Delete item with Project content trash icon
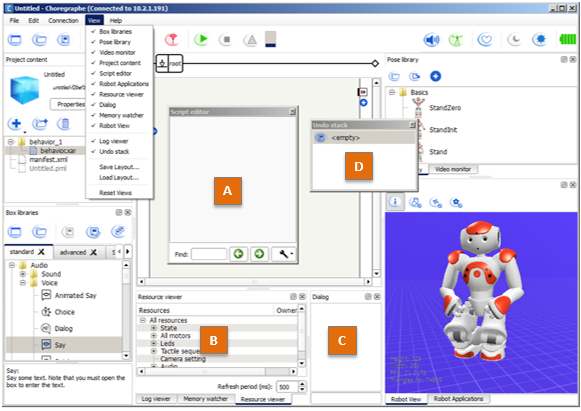The image size is (581, 411). [x=65, y=123]
